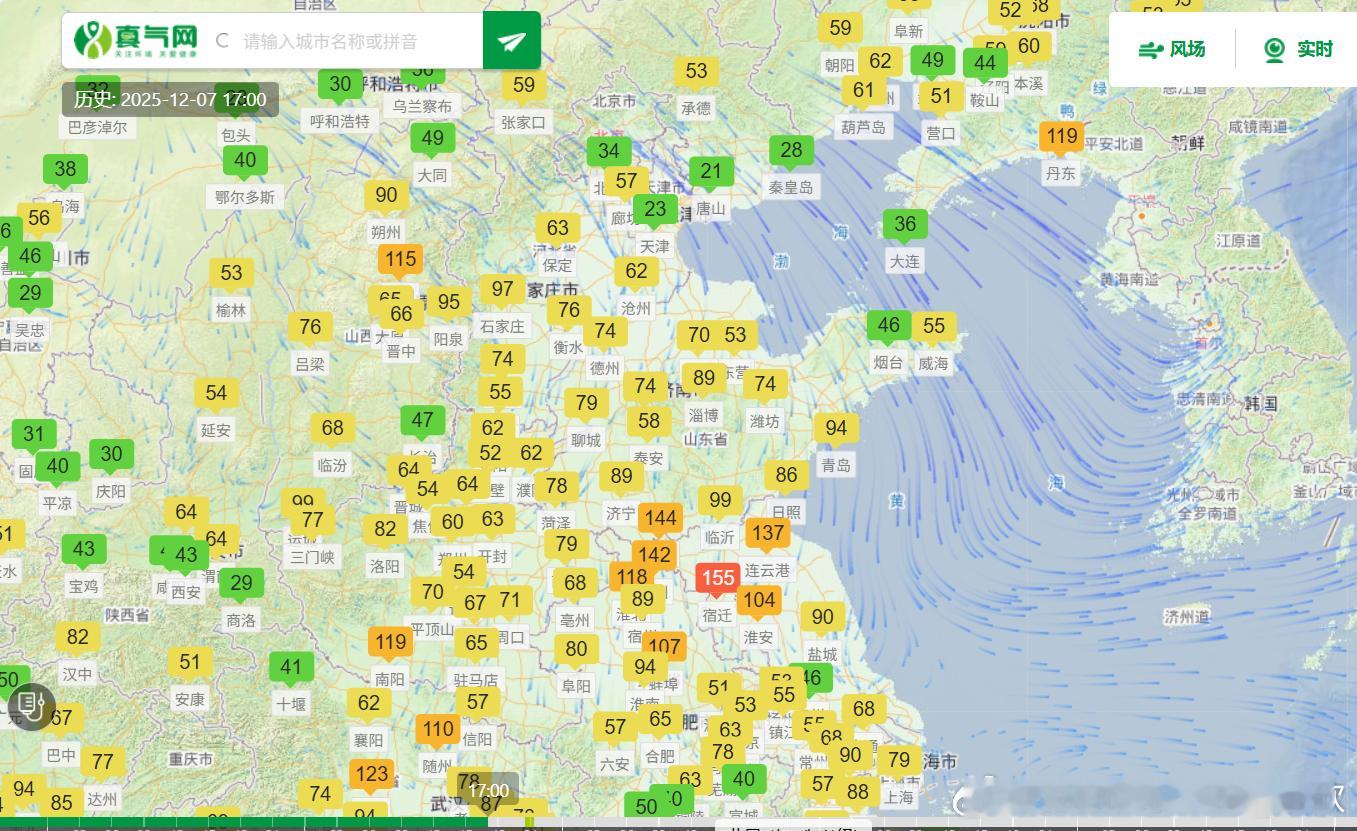Screen dimensions: 1357x831
Task: Open the 石家庄 marker showing 97
Action: click(502, 291)
